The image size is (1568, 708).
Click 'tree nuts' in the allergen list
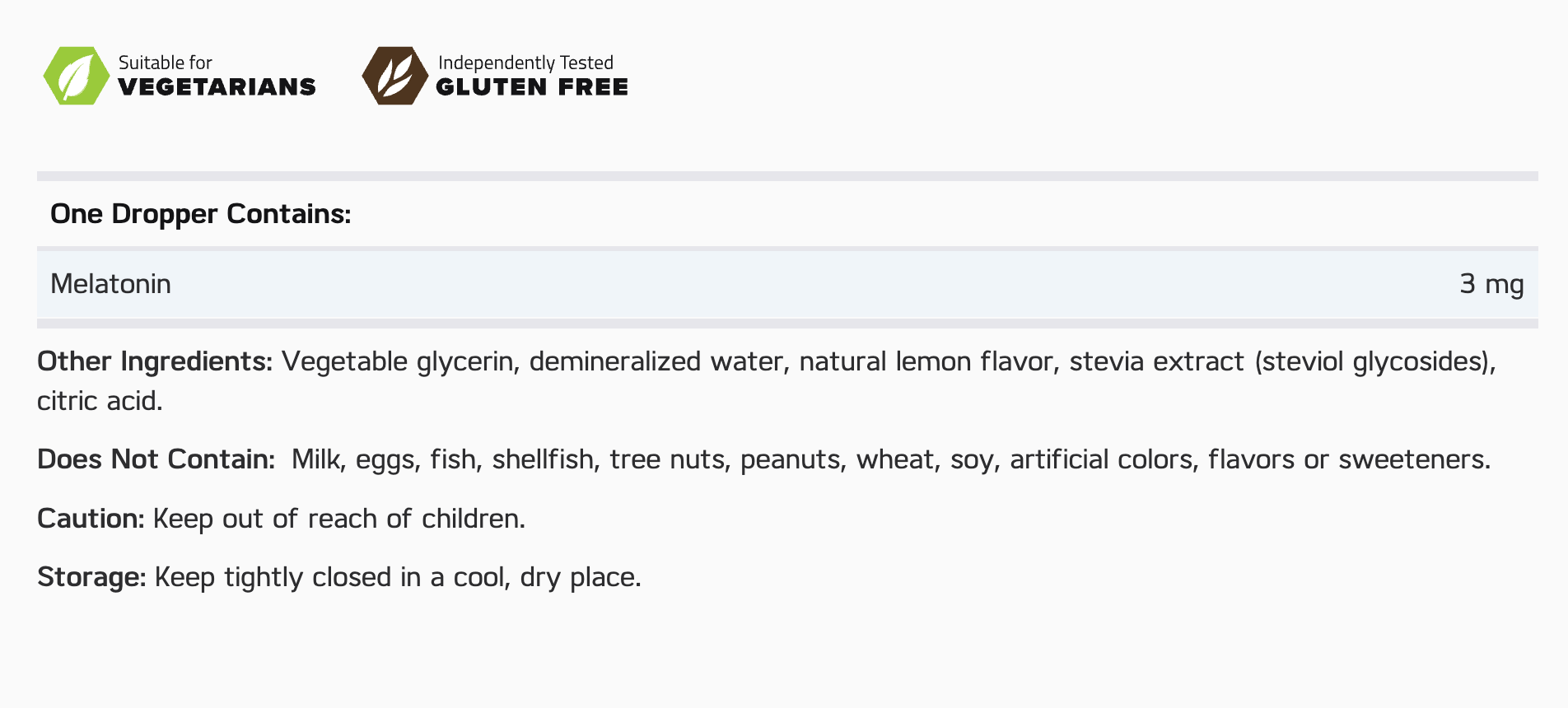coord(669,459)
